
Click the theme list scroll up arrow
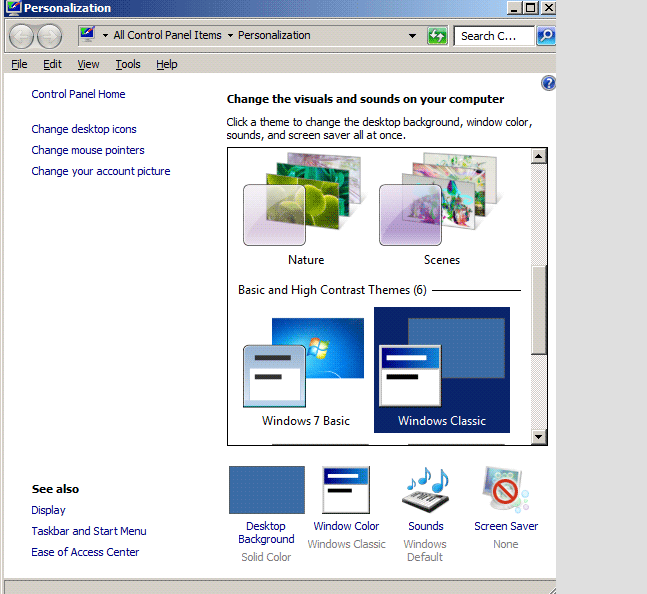tap(538, 156)
